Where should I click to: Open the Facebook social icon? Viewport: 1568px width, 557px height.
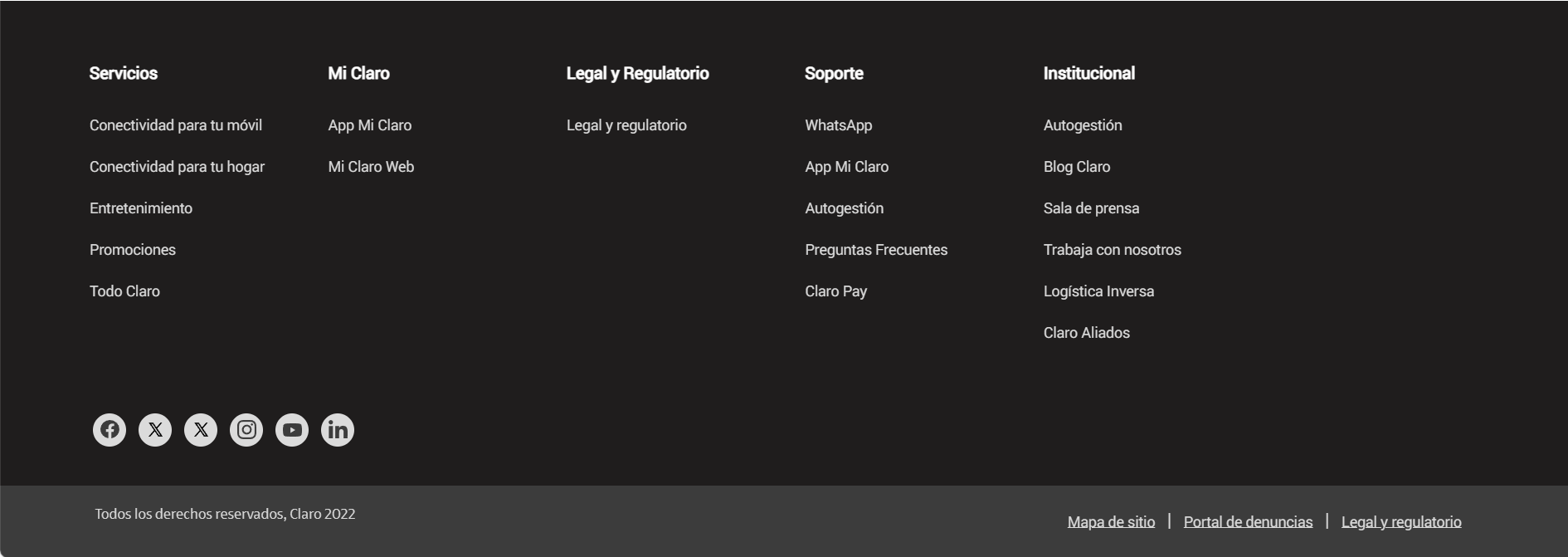(x=110, y=430)
